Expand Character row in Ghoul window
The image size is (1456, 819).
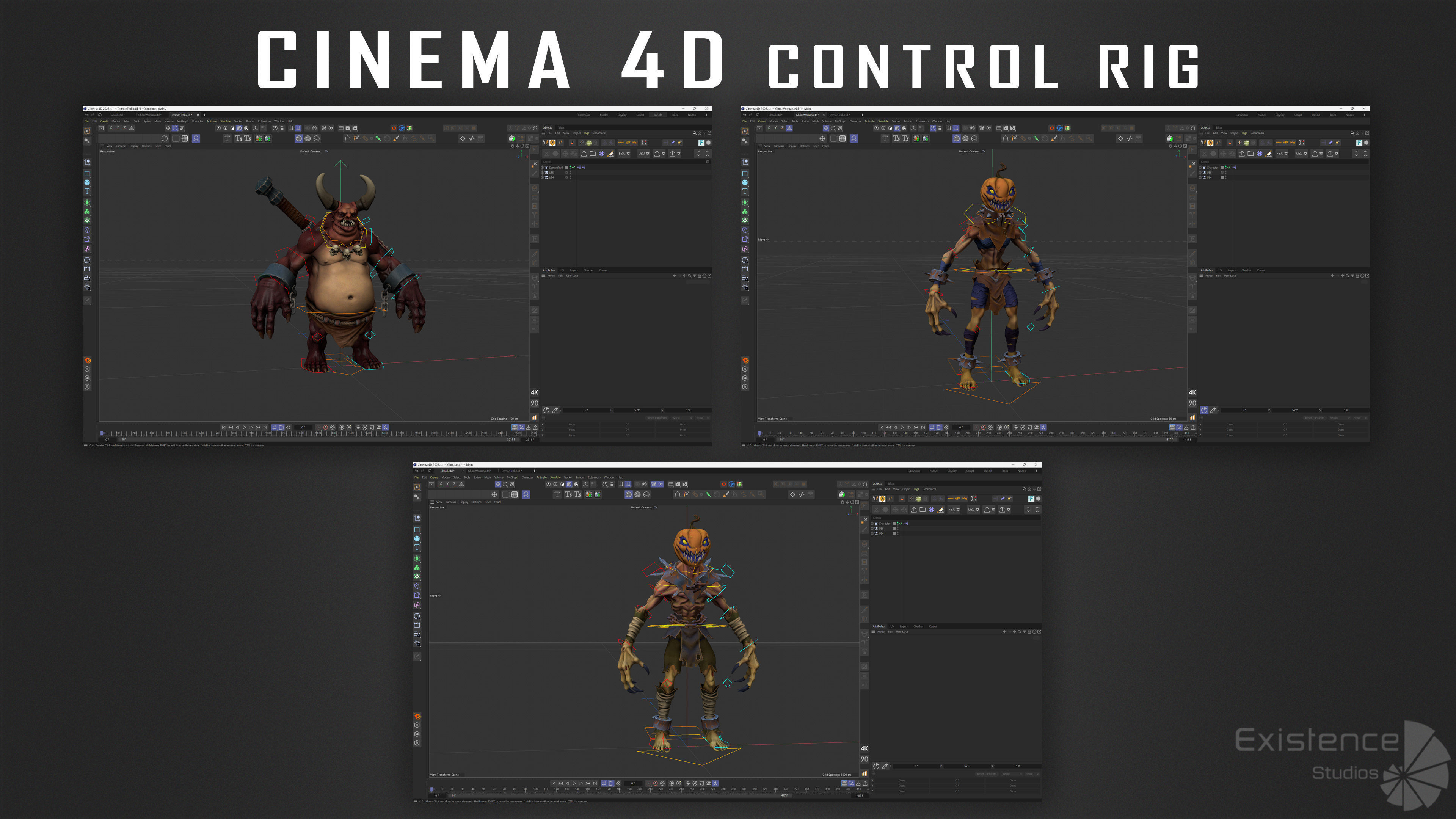click(x=872, y=523)
